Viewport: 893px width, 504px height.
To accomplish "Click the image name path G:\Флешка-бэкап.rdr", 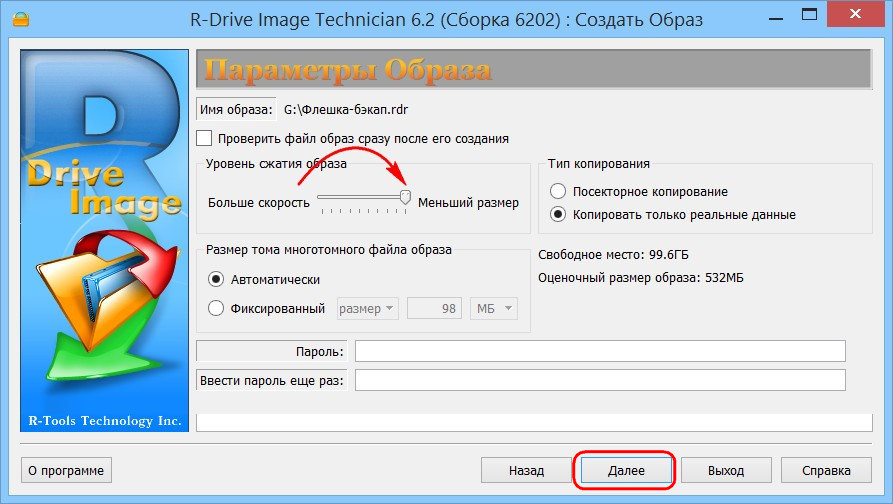I will pos(346,109).
